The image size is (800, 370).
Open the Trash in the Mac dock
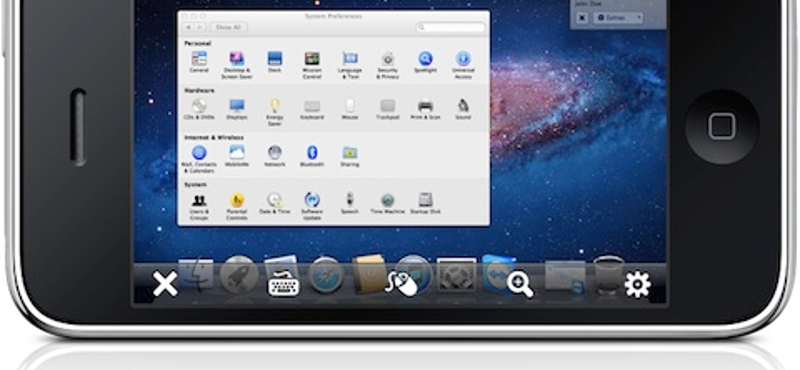coord(609,275)
